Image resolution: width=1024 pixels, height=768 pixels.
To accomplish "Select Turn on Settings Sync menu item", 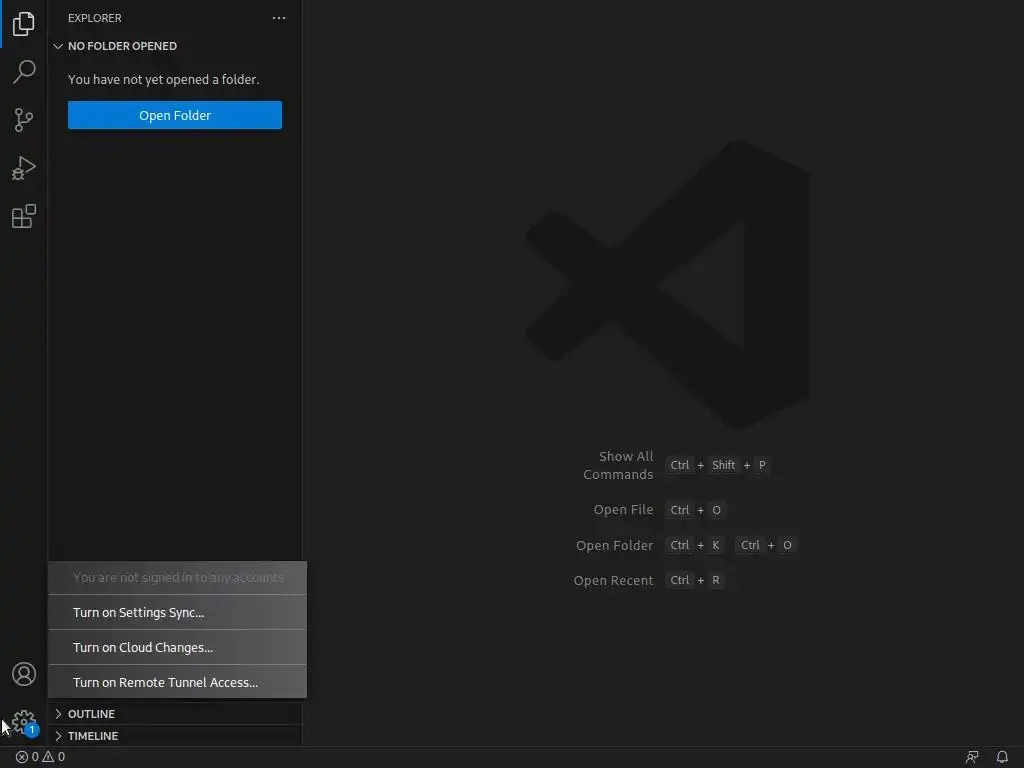I will (177, 613).
